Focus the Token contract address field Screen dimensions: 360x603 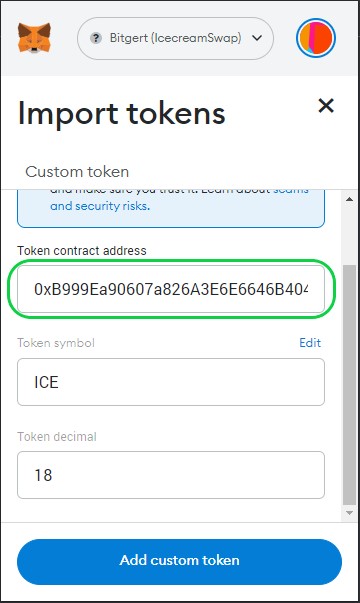pyautogui.click(x=171, y=289)
